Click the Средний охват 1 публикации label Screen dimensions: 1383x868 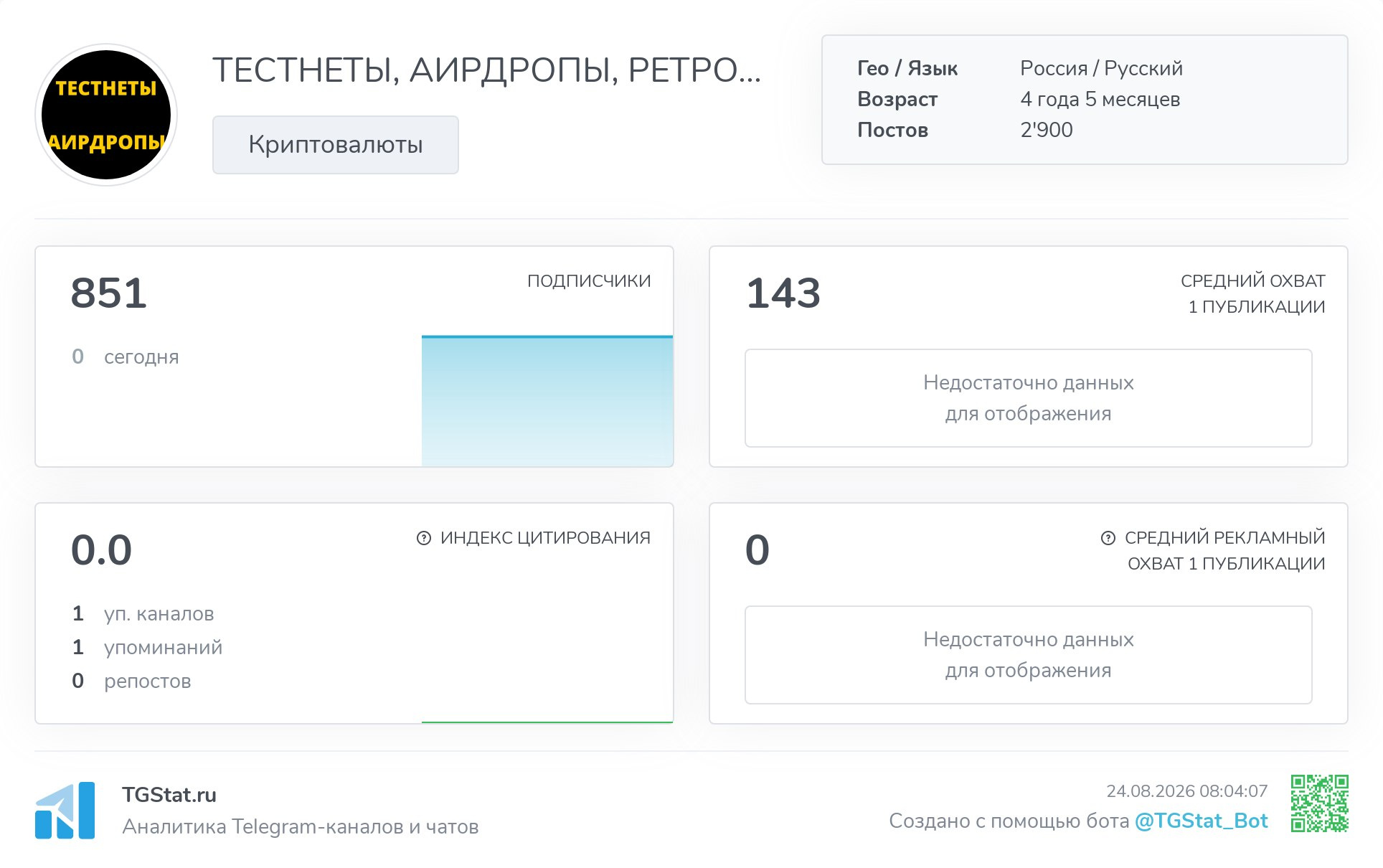click(x=1253, y=294)
